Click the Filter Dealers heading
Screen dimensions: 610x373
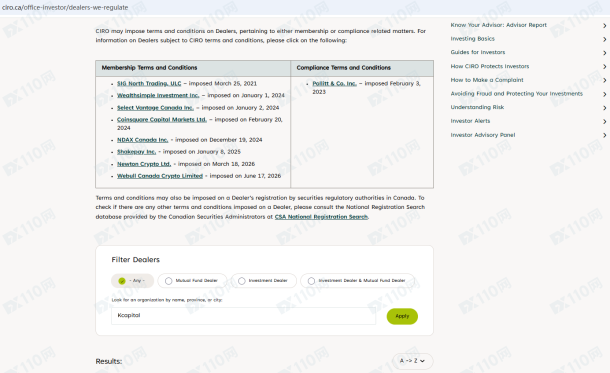tap(135, 260)
